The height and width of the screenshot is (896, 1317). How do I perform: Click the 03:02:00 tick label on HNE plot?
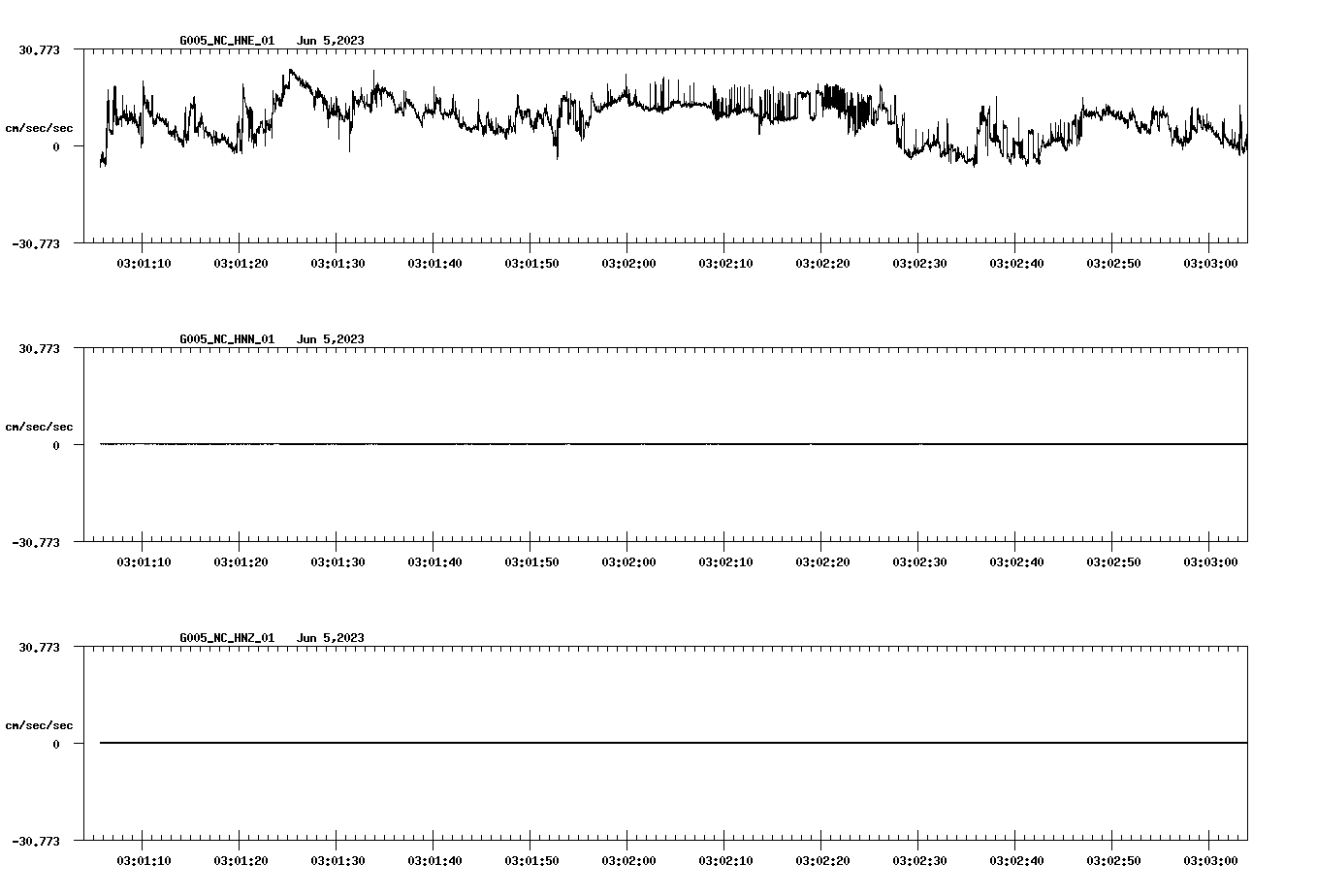pos(628,261)
